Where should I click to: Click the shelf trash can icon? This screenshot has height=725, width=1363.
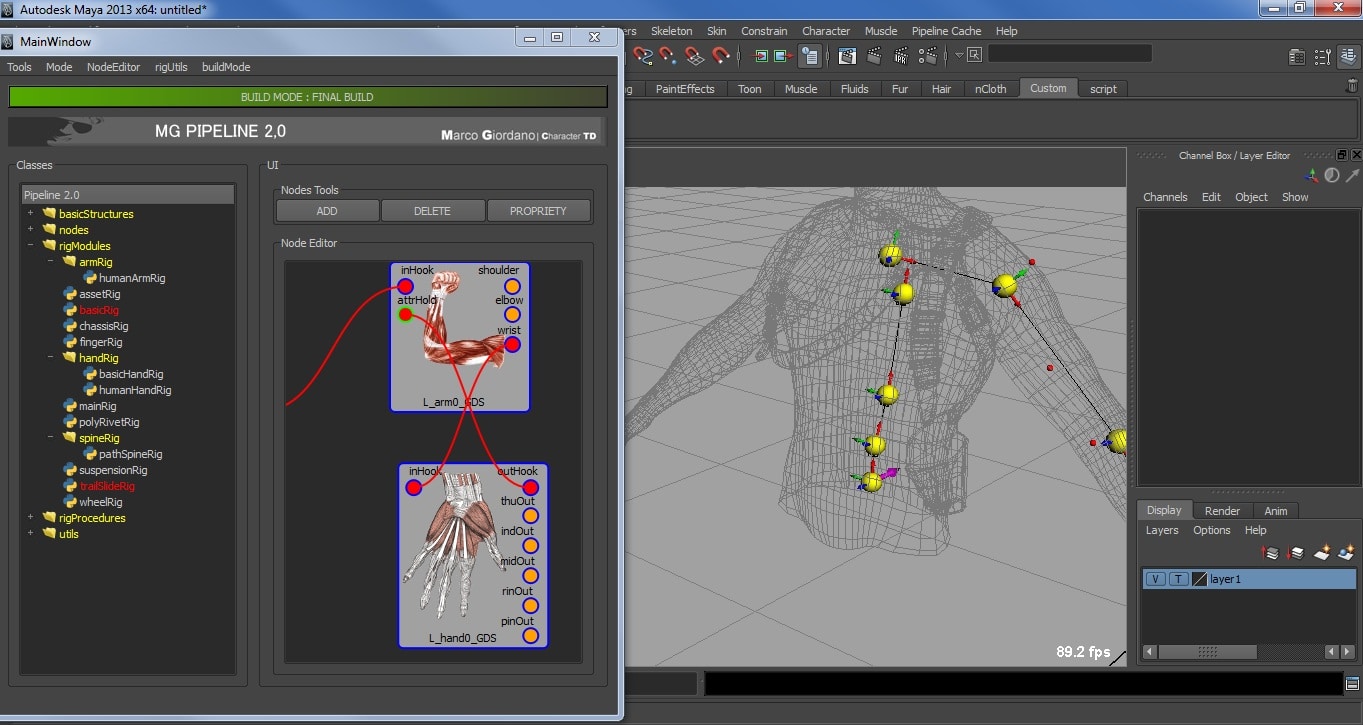[1352, 85]
